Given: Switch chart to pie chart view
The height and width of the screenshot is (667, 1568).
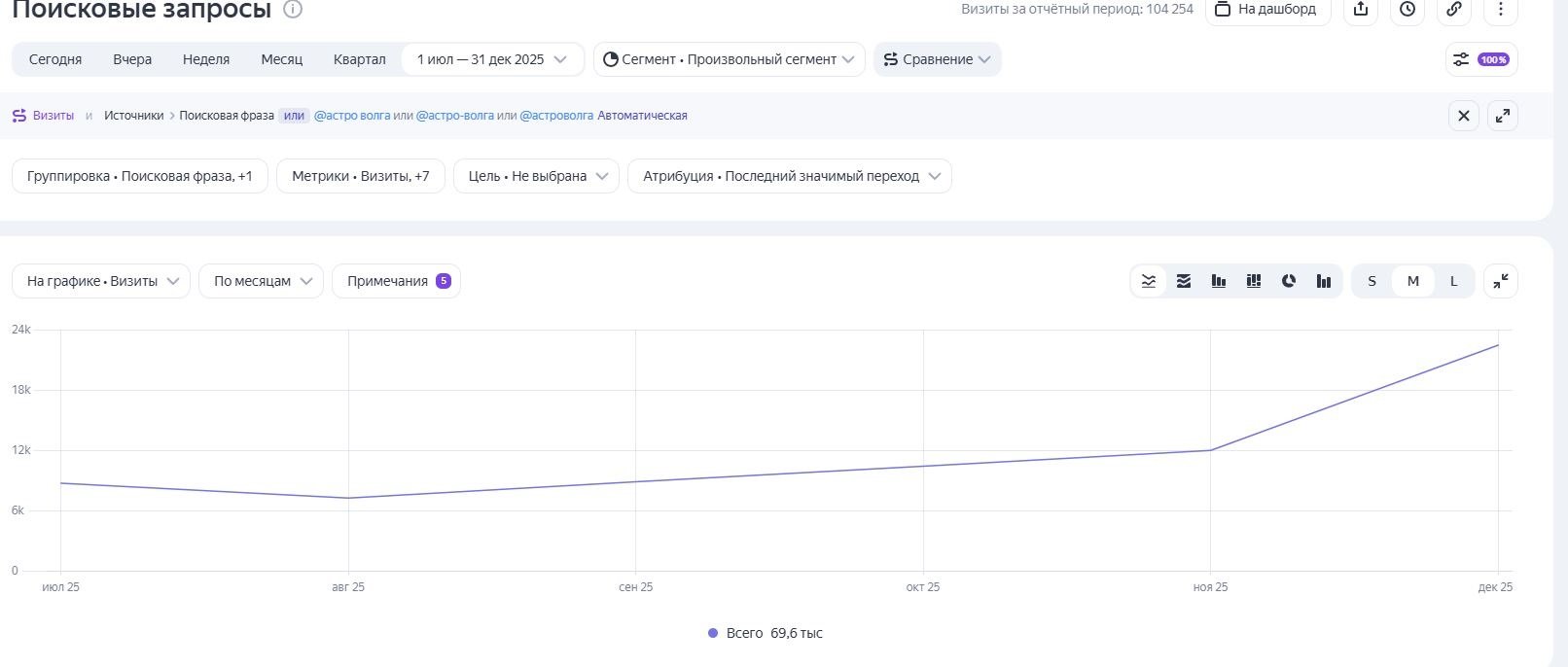Looking at the screenshot, I should [1289, 281].
